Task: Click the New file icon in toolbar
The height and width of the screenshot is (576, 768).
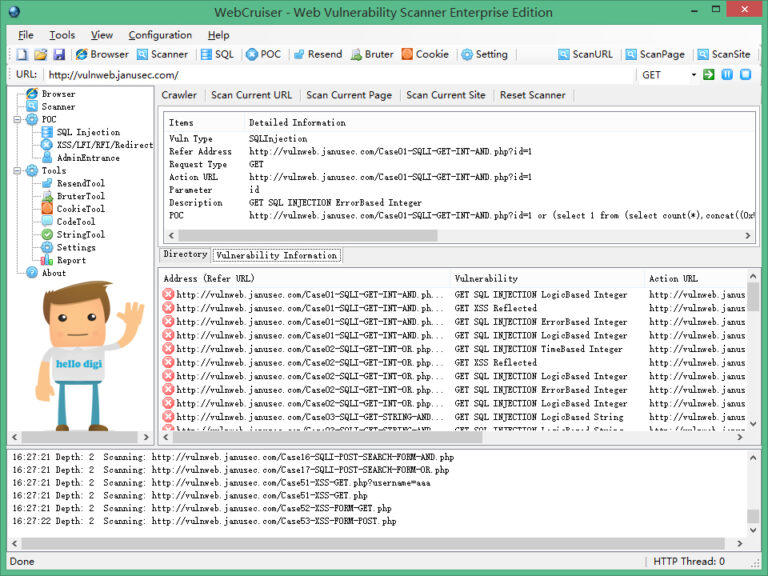Action: [x=22, y=54]
